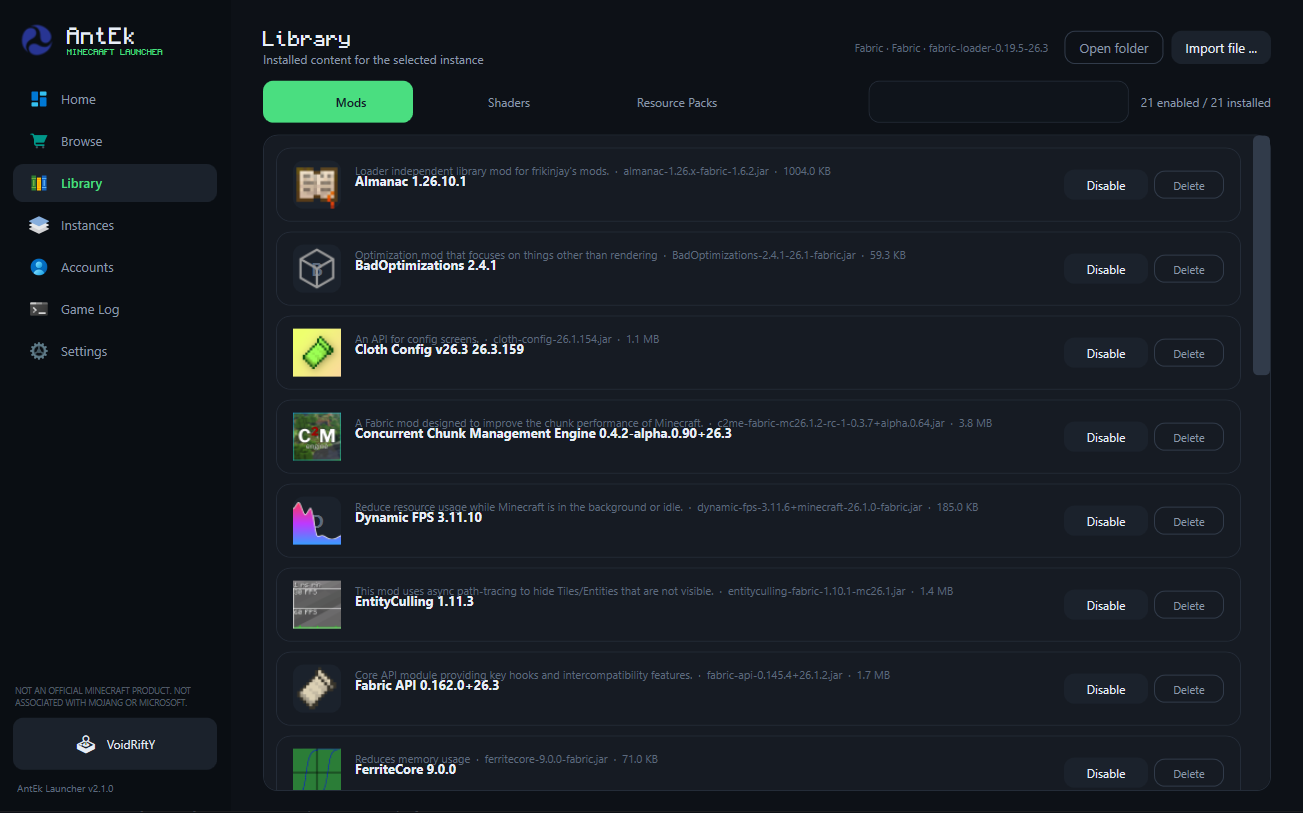The image size is (1303, 813).
Task: Click the Almanac 1.26.10.1 title
Action: pos(411,182)
